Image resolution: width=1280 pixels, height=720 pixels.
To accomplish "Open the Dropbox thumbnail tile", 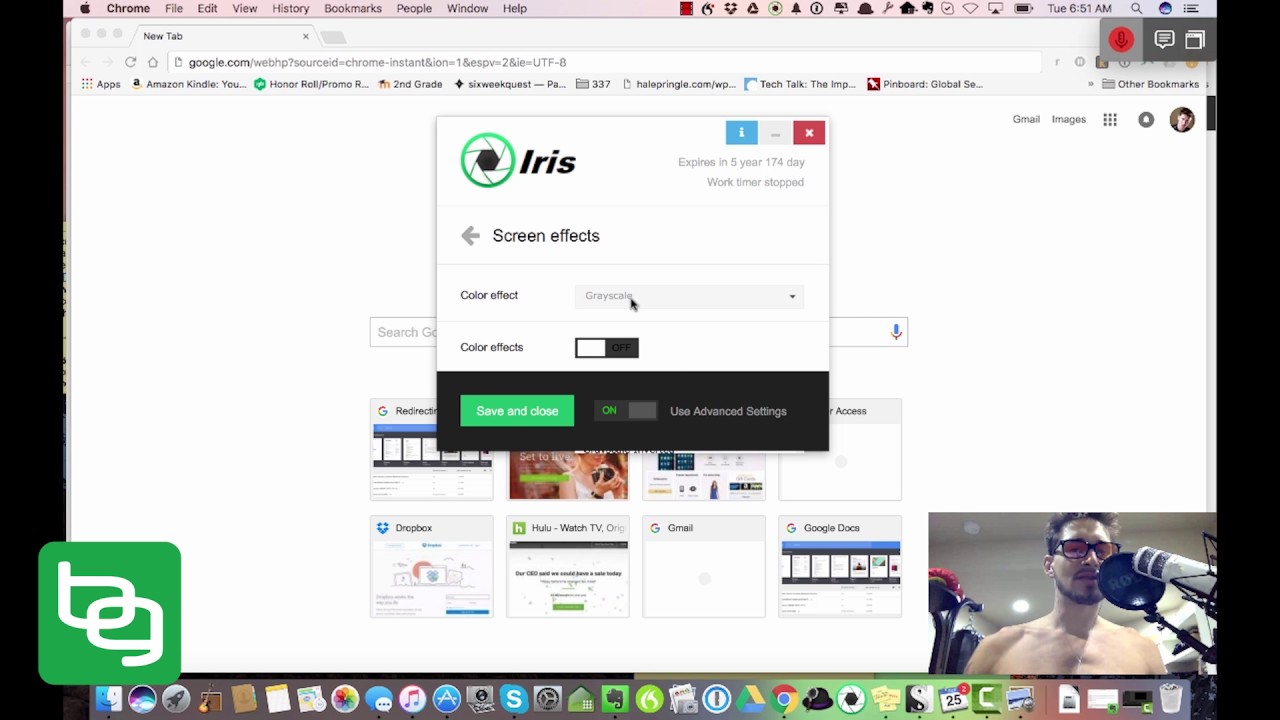I will point(431,567).
